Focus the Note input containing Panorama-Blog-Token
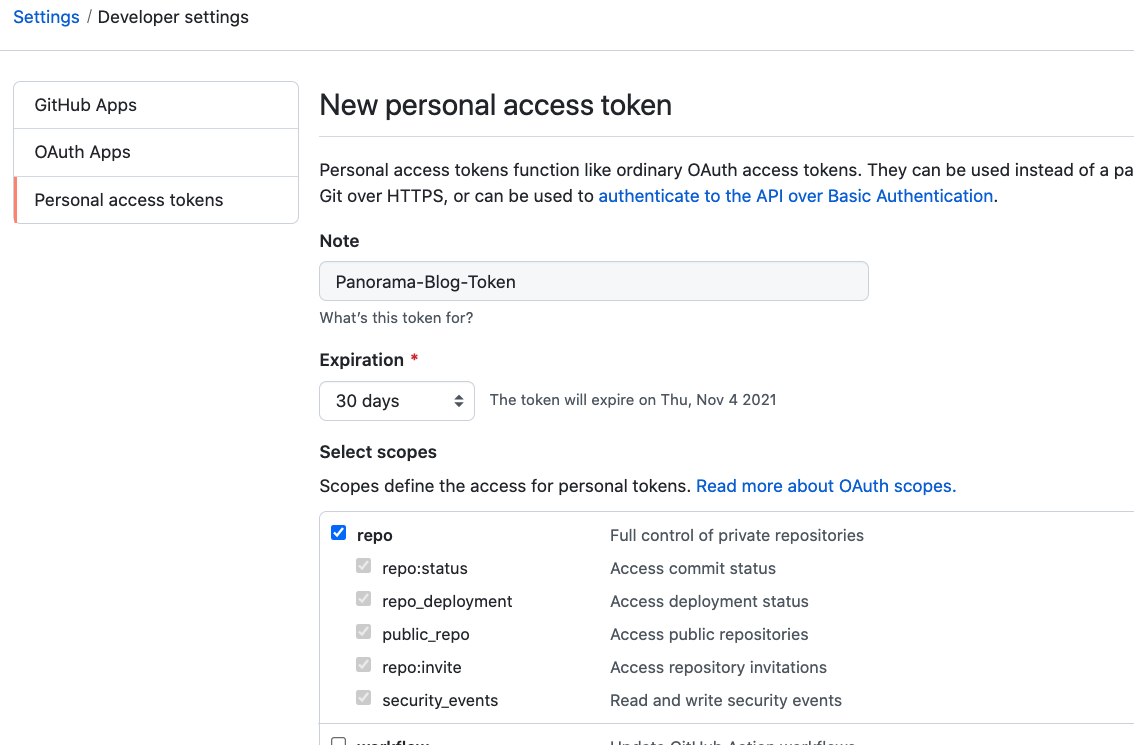Viewport: 1134px width, 745px height. [x=593, y=282]
